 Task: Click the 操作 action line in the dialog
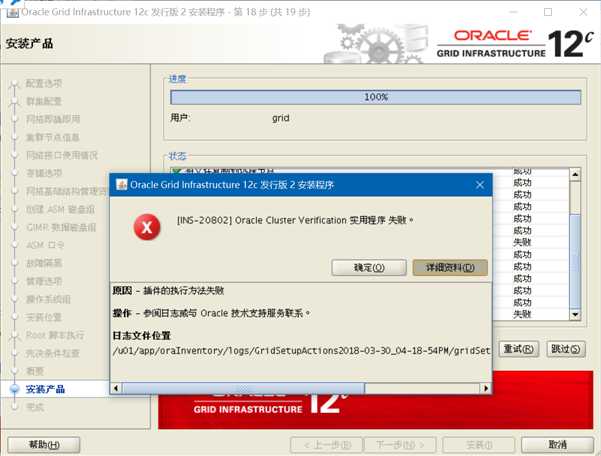(211, 313)
